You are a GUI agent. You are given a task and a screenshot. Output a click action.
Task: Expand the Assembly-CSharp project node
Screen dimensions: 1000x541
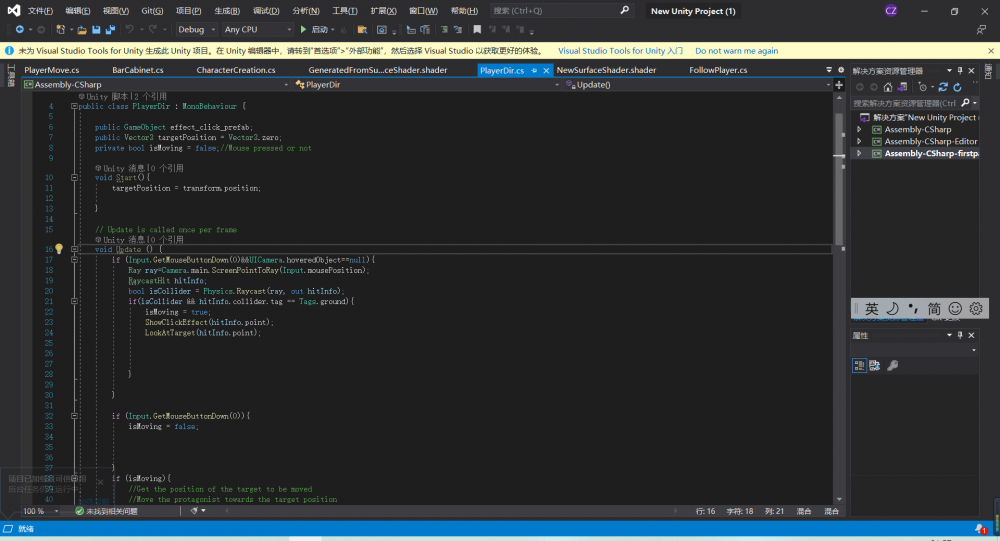tap(859, 130)
